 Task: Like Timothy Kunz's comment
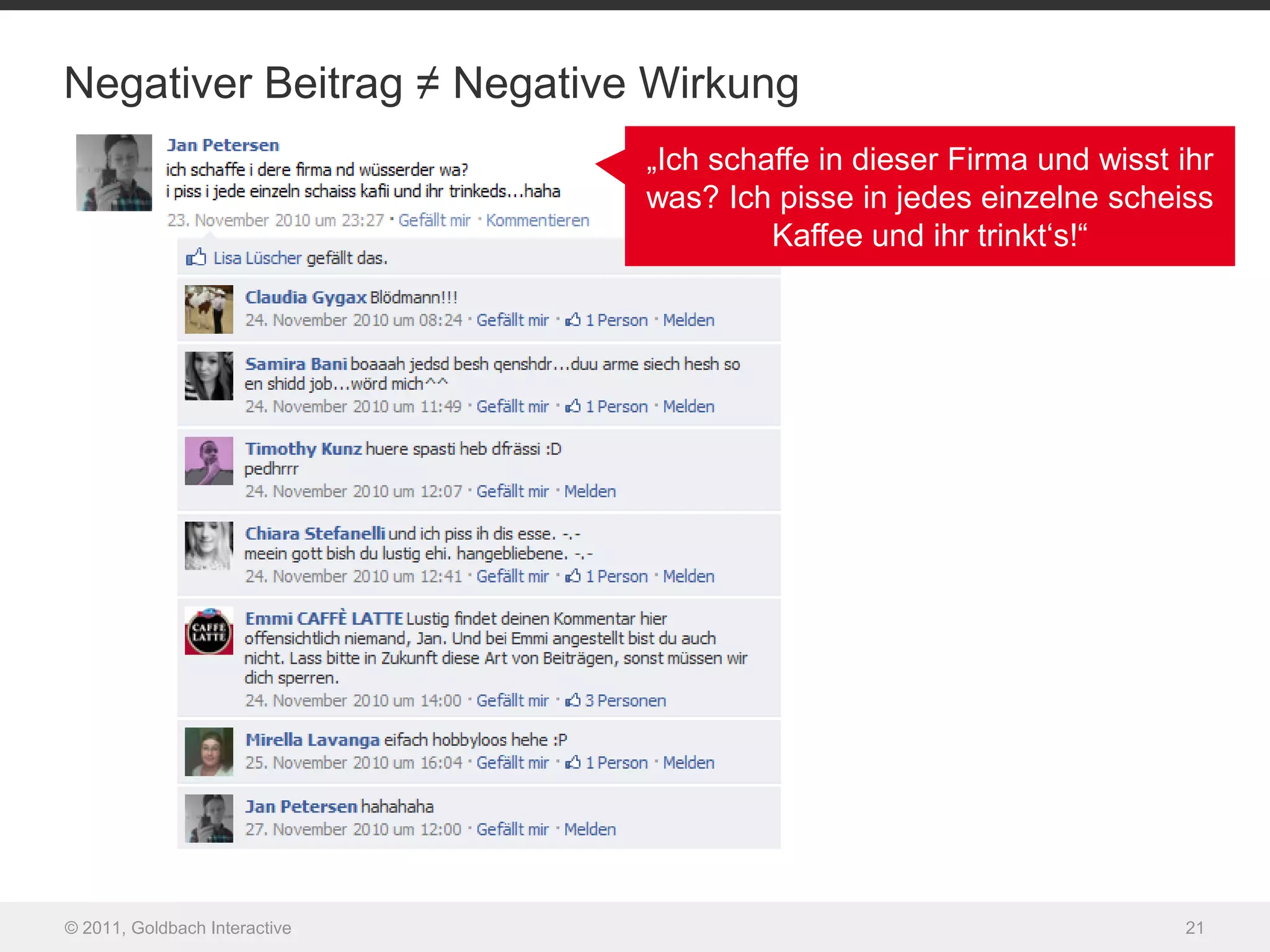coord(512,491)
